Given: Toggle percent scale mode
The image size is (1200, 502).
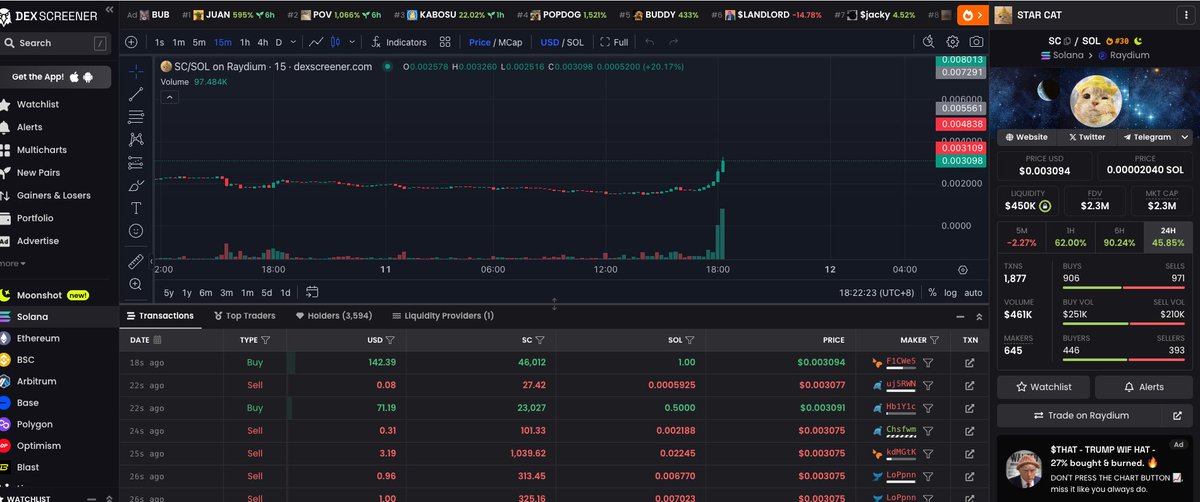Looking at the screenshot, I should click(932, 292).
